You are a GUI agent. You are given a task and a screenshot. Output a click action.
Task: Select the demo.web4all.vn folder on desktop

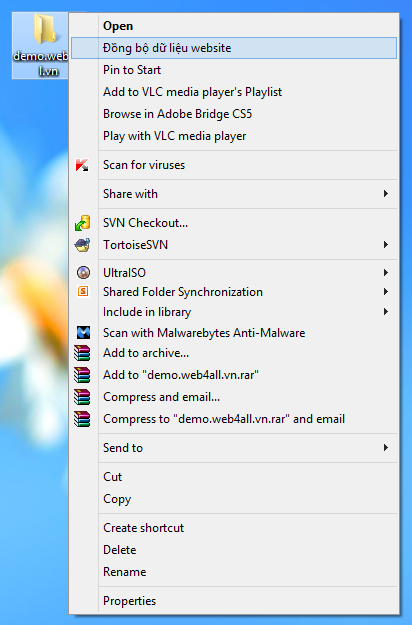40,45
